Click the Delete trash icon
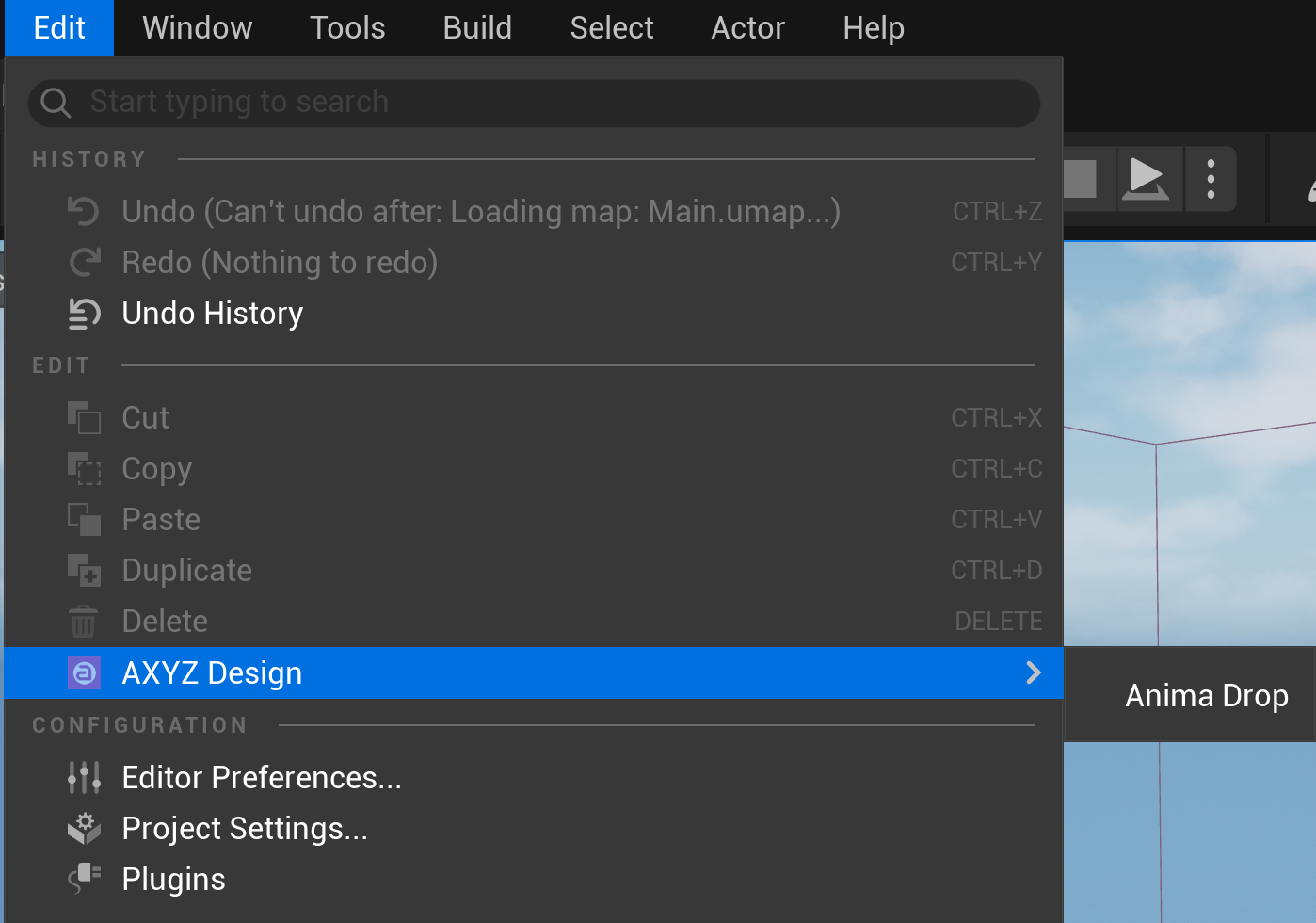Image resolution: width=1316 pixels, height=923 pixels. coord(84,621)
